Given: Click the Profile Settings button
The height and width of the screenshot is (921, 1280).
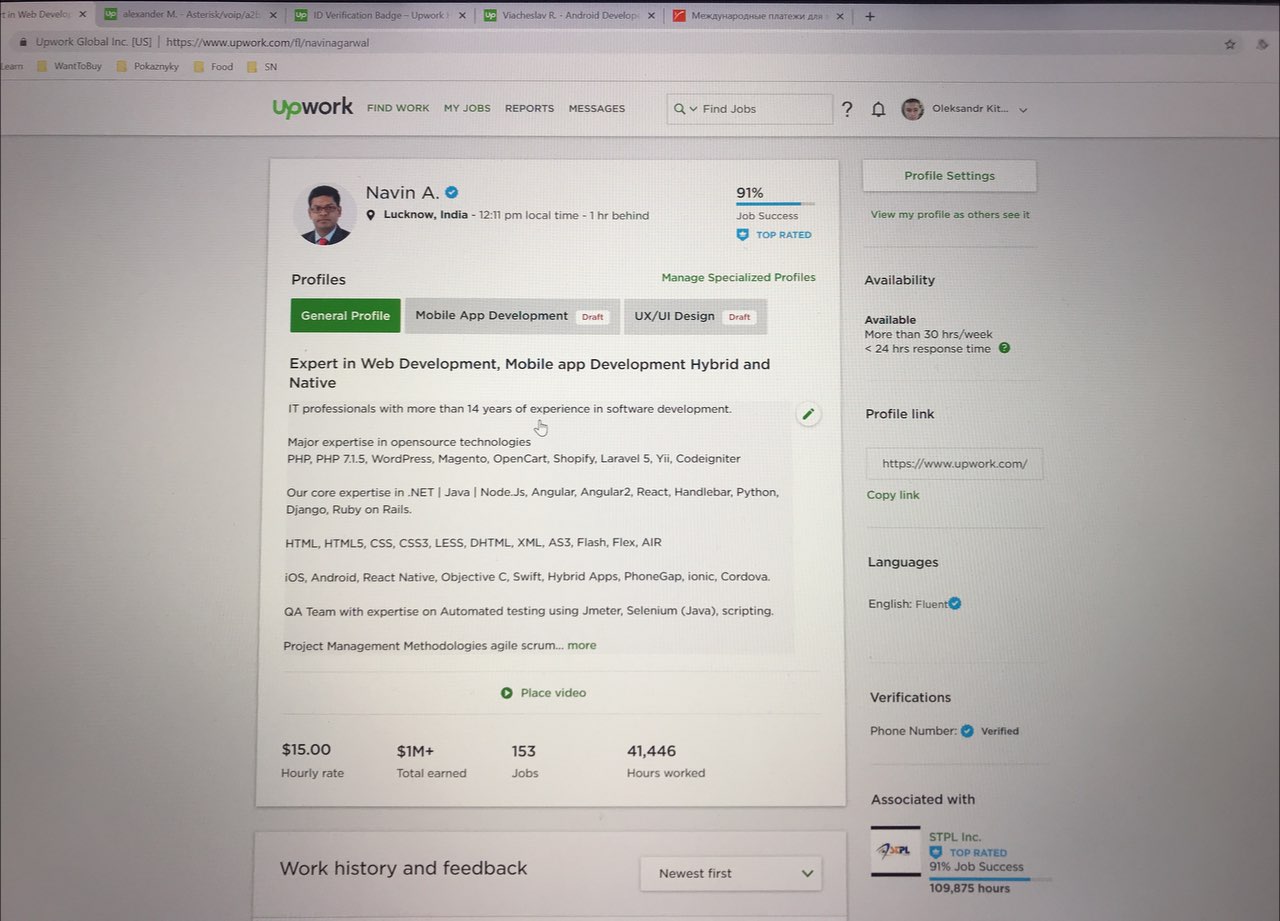Looking at the screenshot, I should point(950,176).
